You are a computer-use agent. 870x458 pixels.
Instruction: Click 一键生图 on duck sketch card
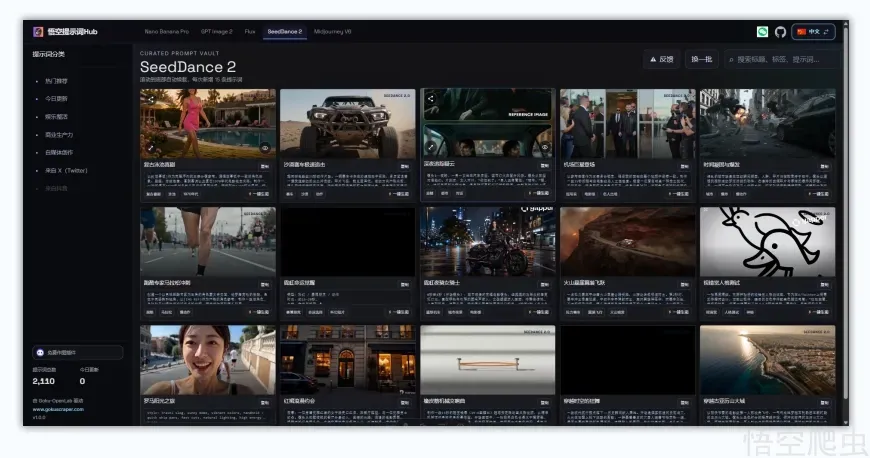tap(818, 312)
